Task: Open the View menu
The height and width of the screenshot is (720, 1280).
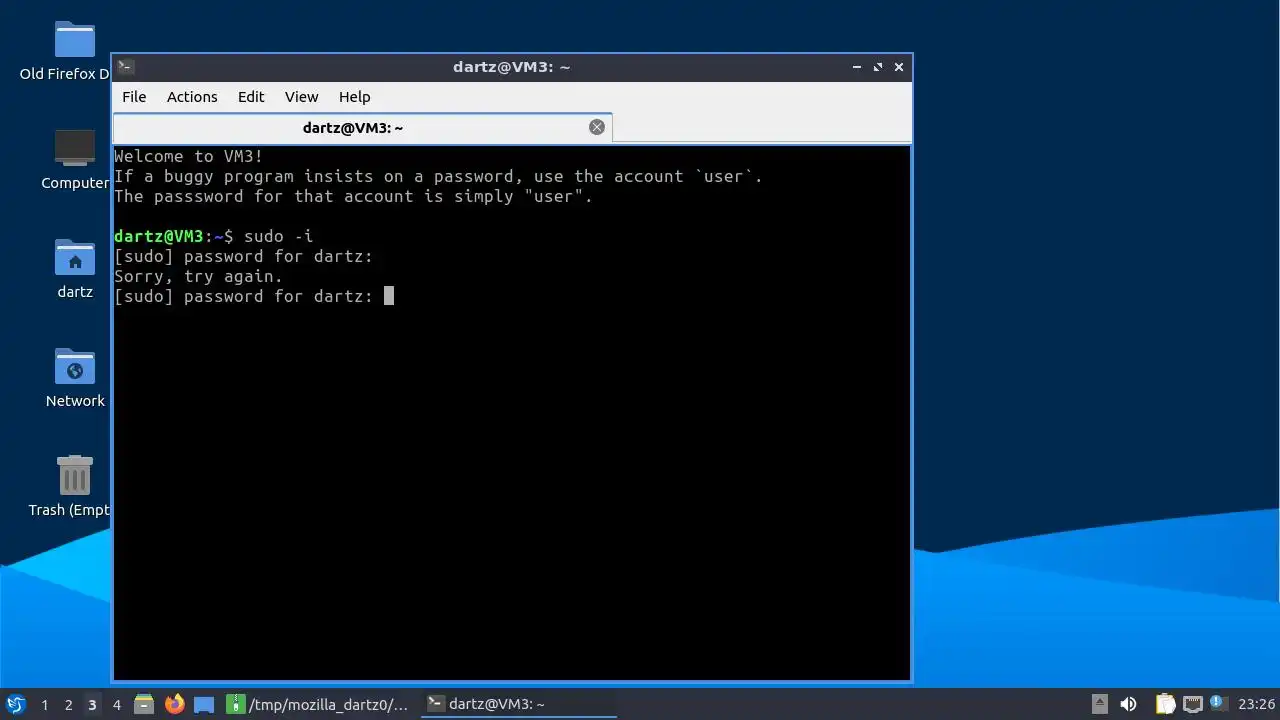Action: [301, 97]
